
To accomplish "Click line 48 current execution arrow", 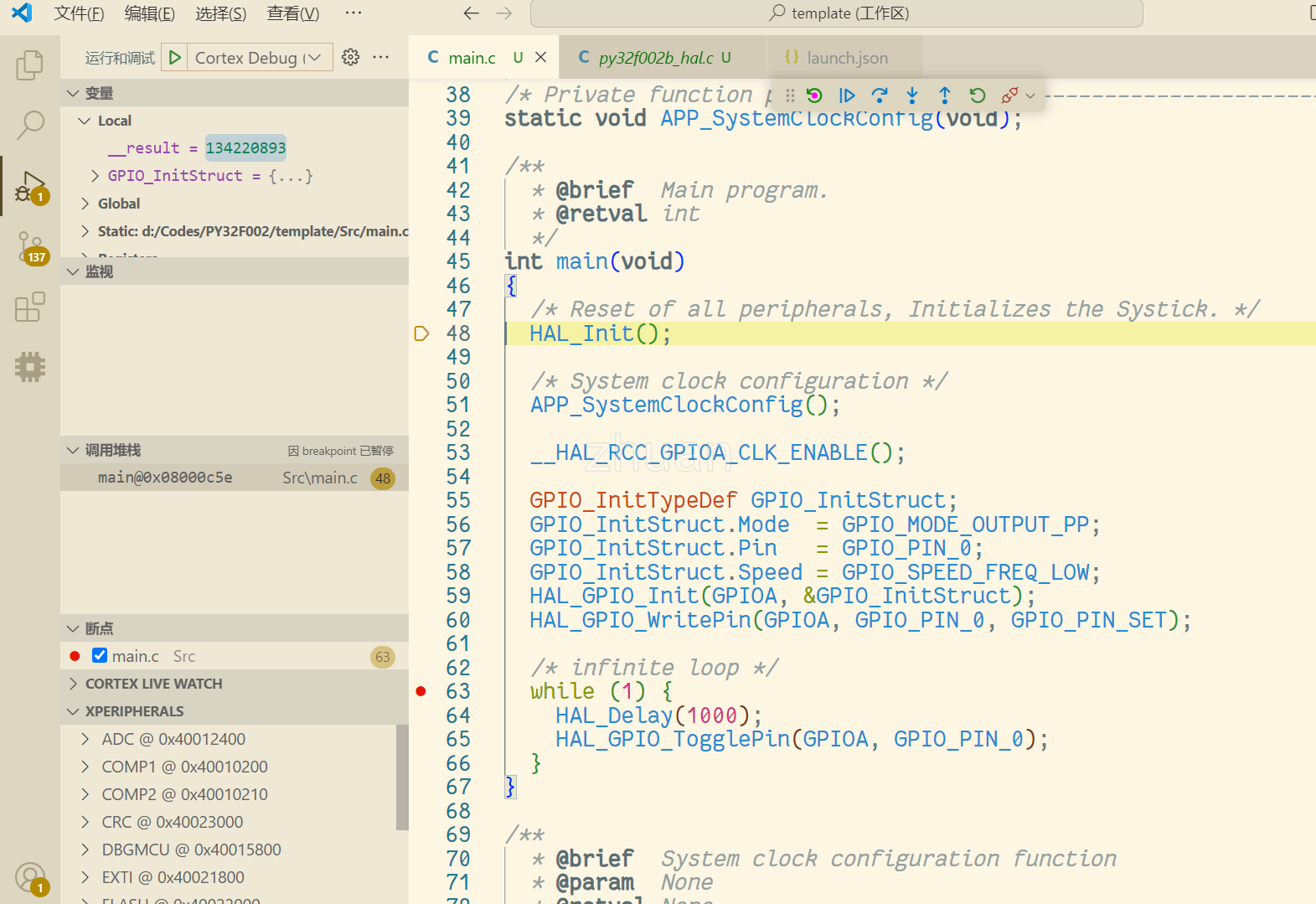I will coord(421,333).
